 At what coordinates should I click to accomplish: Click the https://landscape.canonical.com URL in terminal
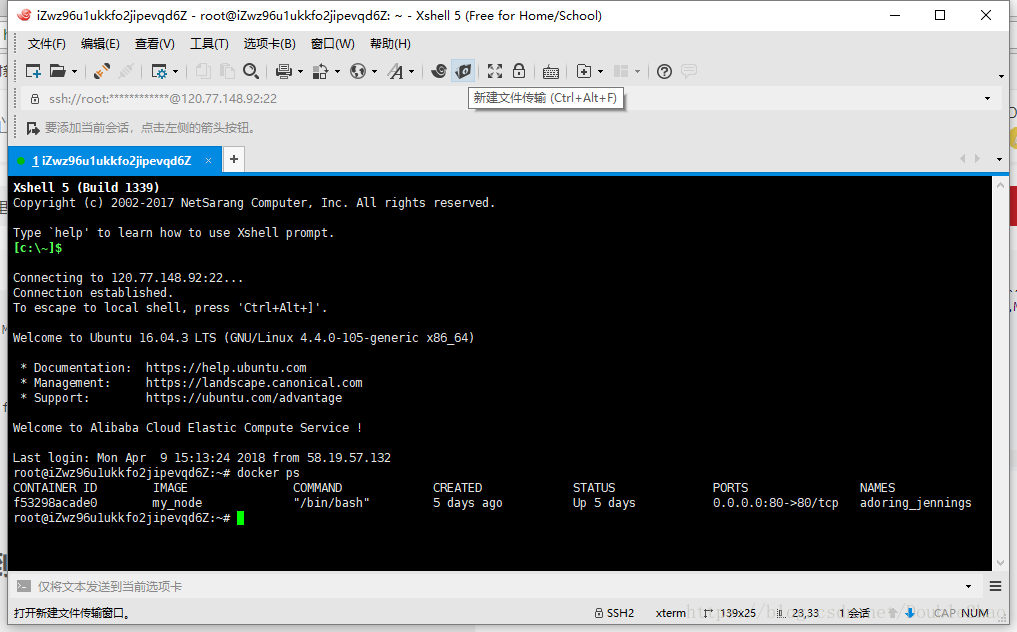(254, 383)
